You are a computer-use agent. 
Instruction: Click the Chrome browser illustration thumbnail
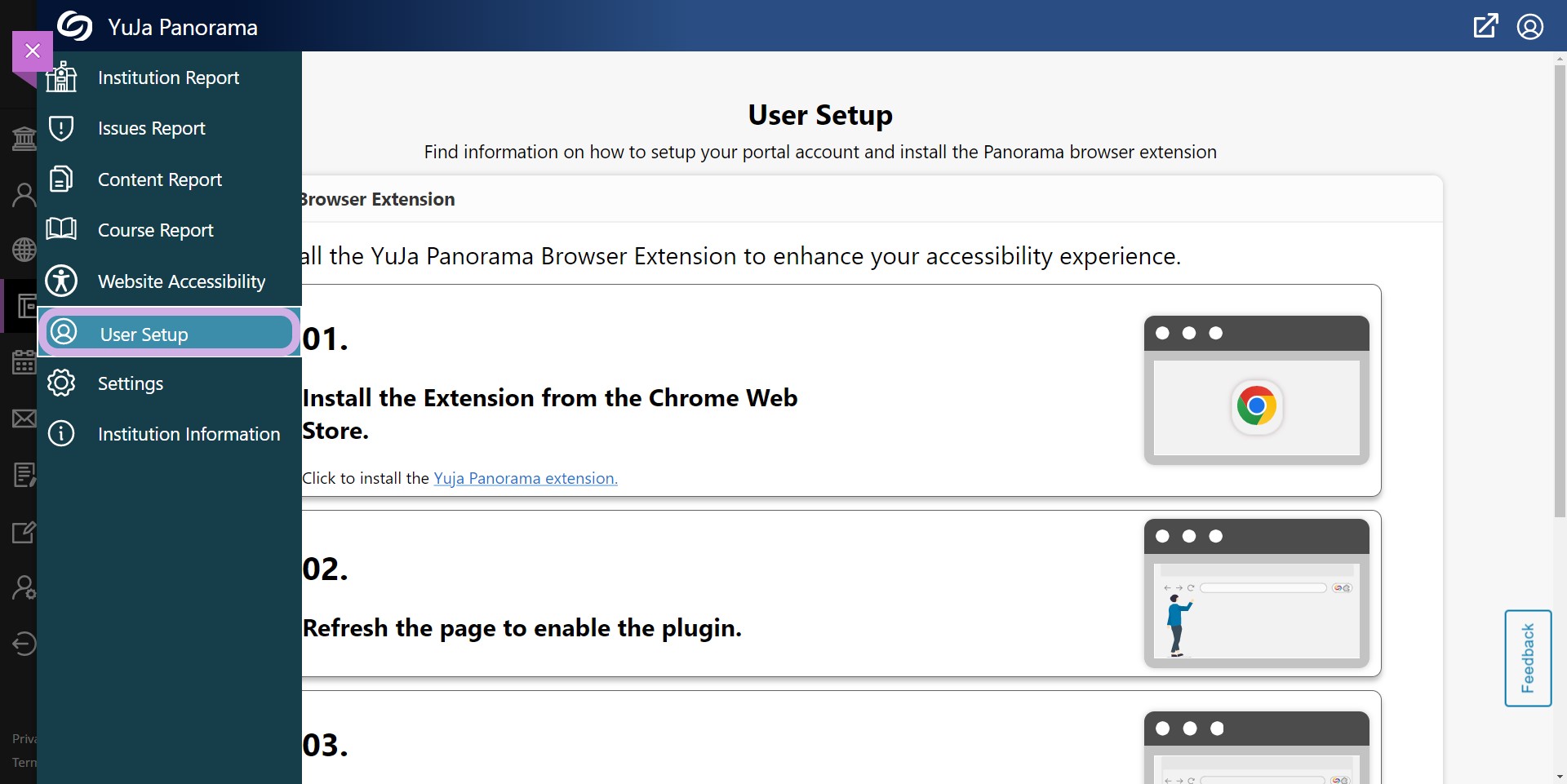(x=1256, y=390)
